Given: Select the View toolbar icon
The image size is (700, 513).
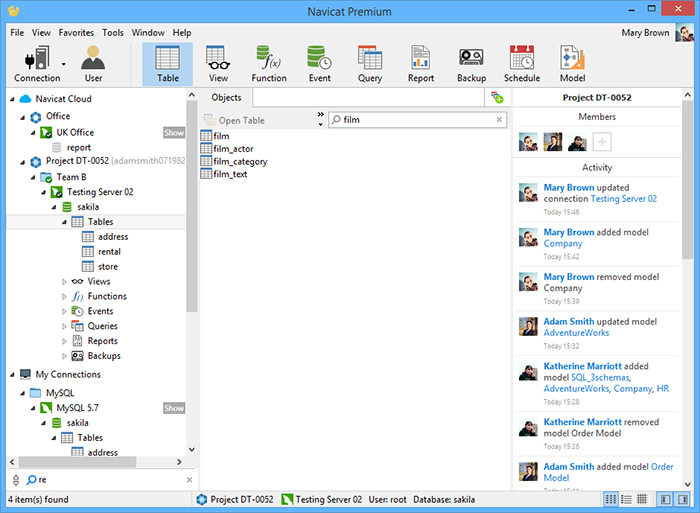Looking at the screenshot, I should click(x=218, y=64).
